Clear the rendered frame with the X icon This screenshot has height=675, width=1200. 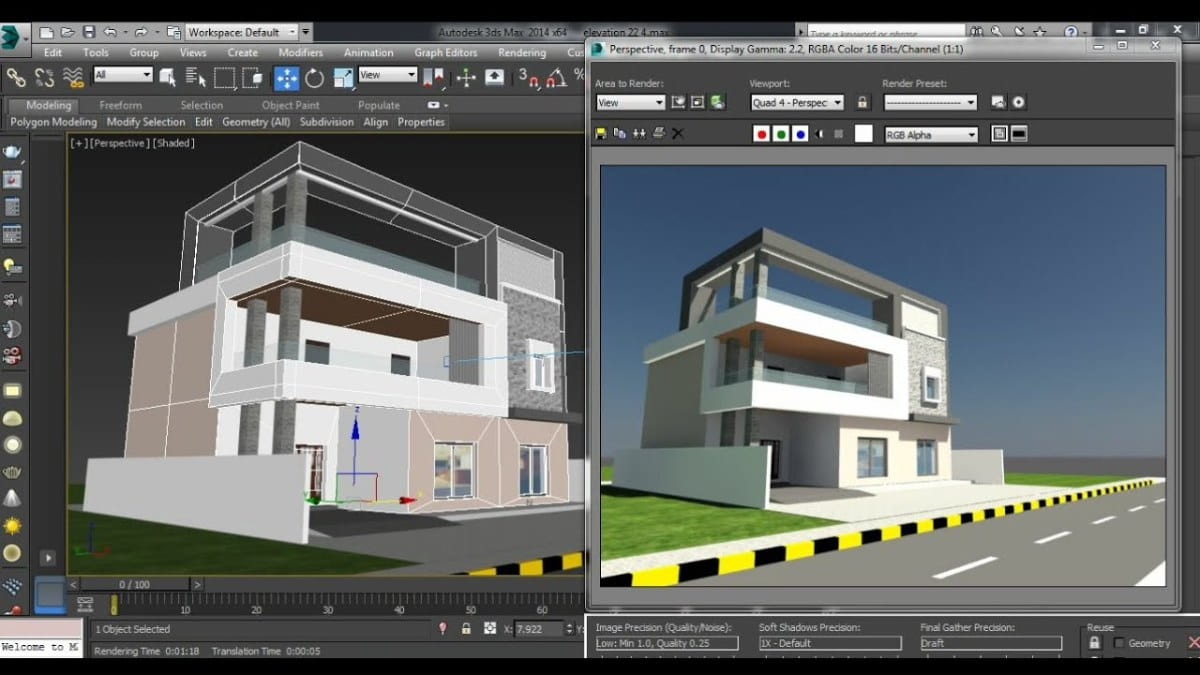[676, 132]
